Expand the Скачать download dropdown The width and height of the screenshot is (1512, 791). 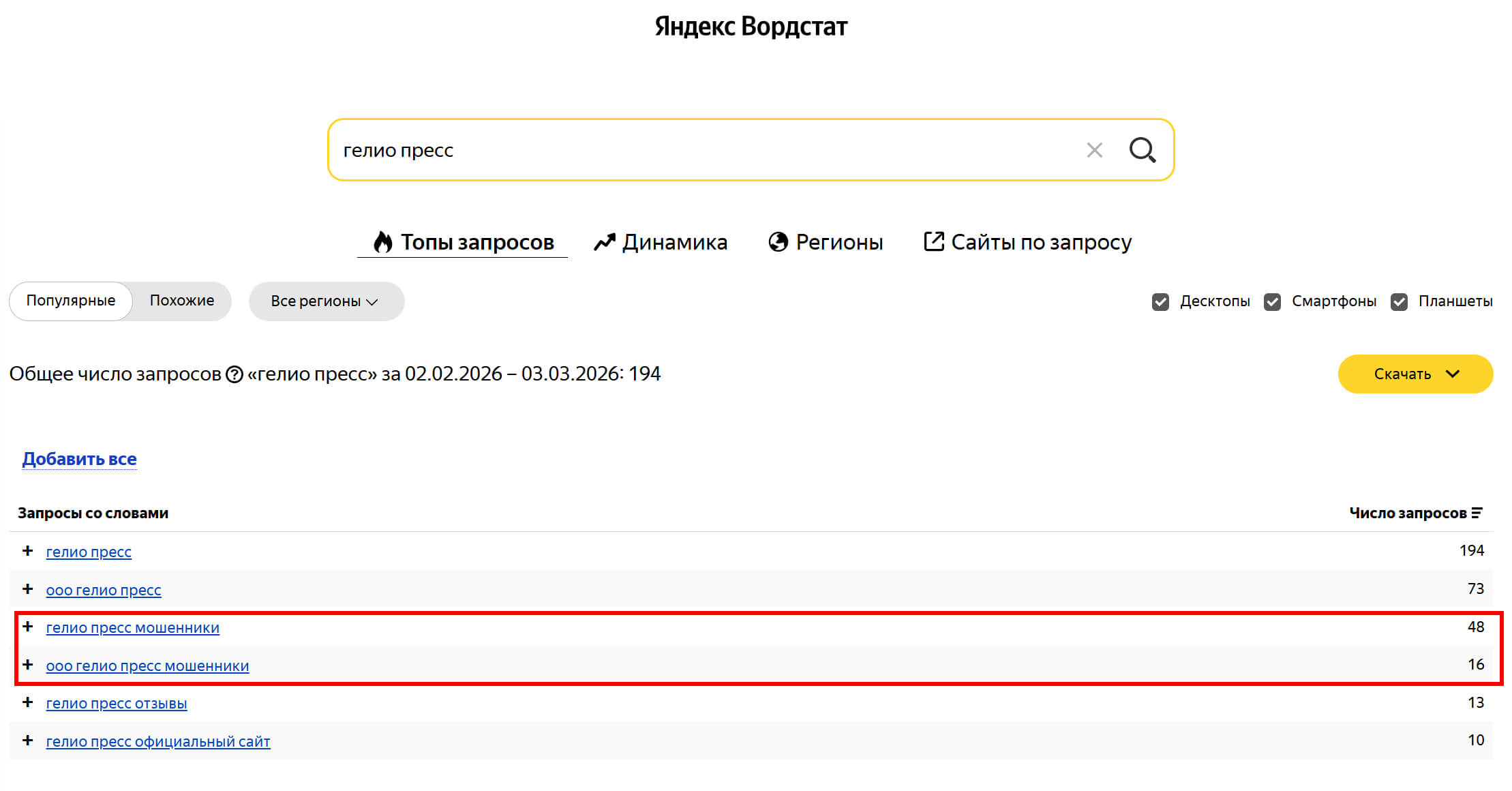tap(1415, 374)
